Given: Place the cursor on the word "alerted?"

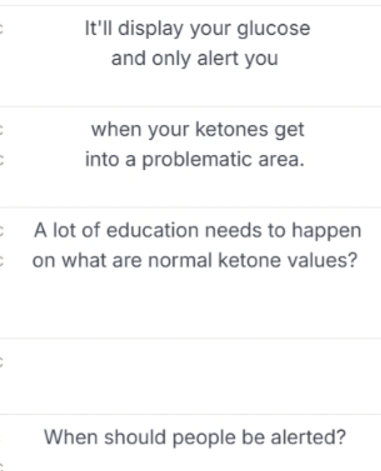Looking at the screenshot, I should click(x=308, y=437).
